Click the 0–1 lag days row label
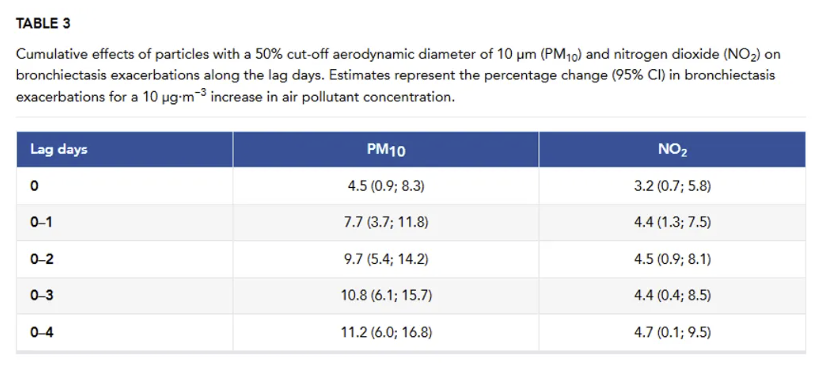 (x=41, y=223)
